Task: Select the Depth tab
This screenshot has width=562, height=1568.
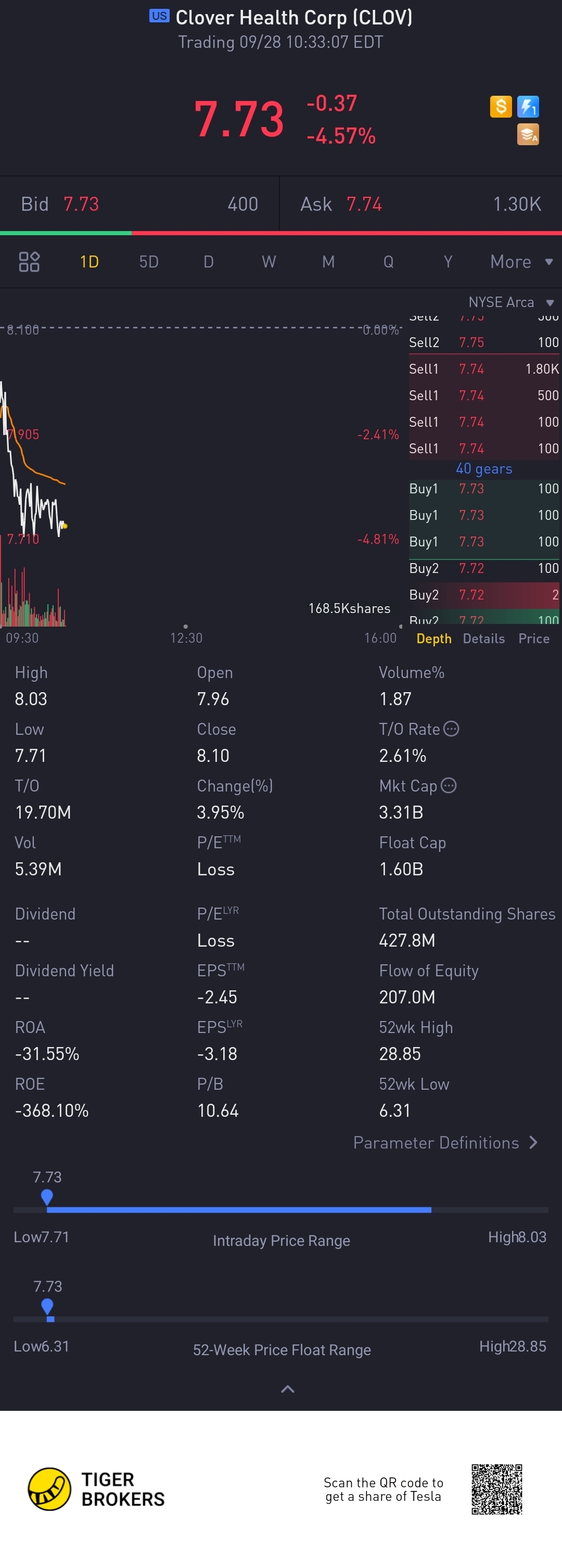Action: [434, 639]
